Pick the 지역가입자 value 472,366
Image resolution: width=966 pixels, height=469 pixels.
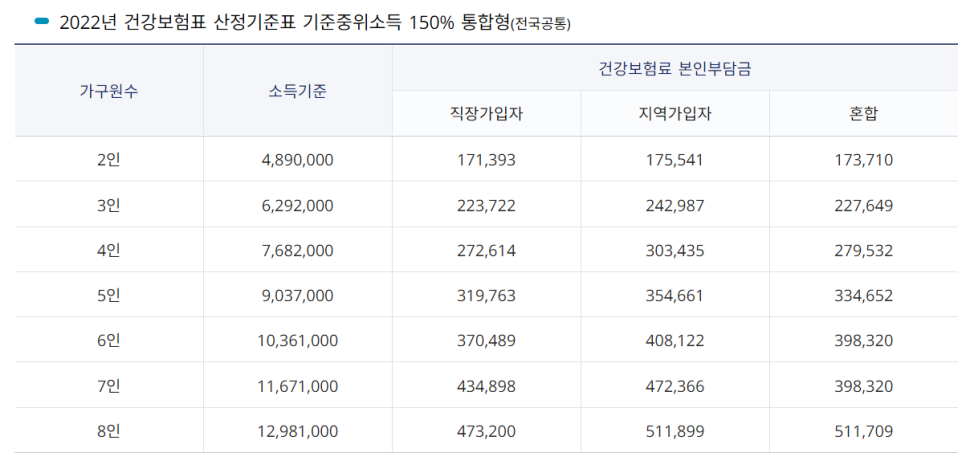(675, 386)
